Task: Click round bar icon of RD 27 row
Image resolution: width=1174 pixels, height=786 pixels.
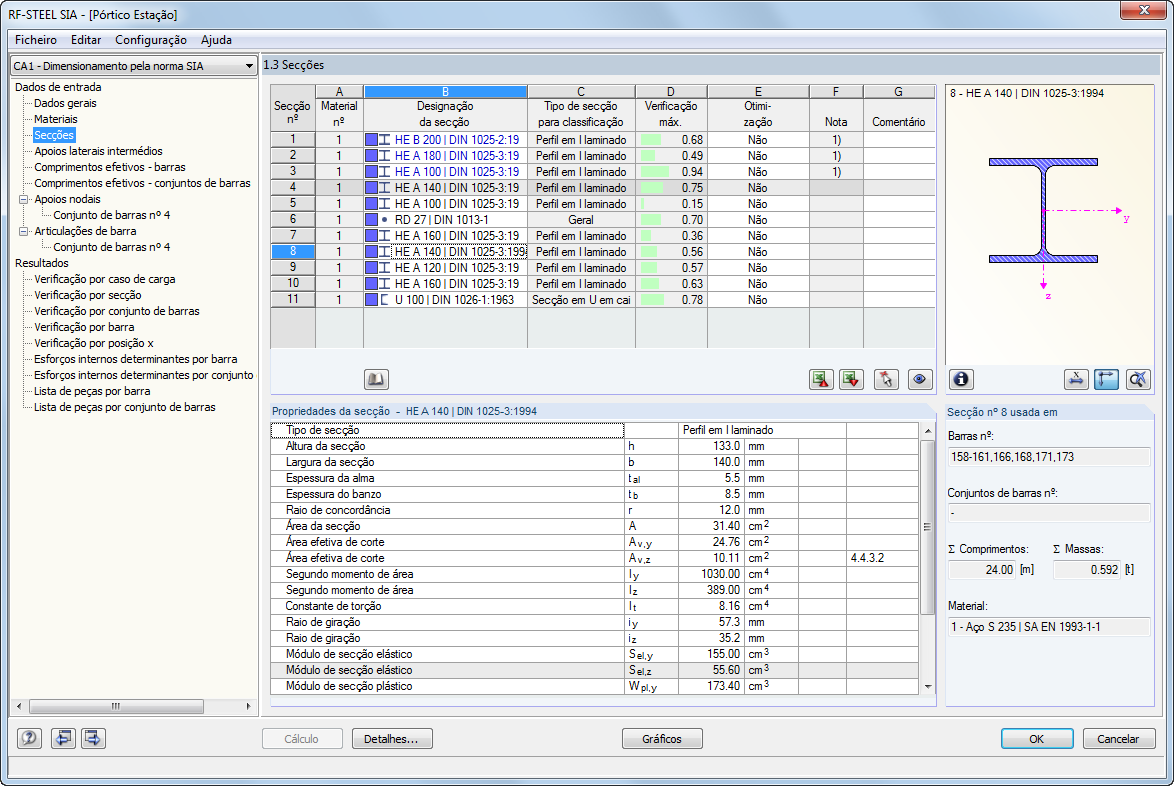Action: click(x=385, y=220)
